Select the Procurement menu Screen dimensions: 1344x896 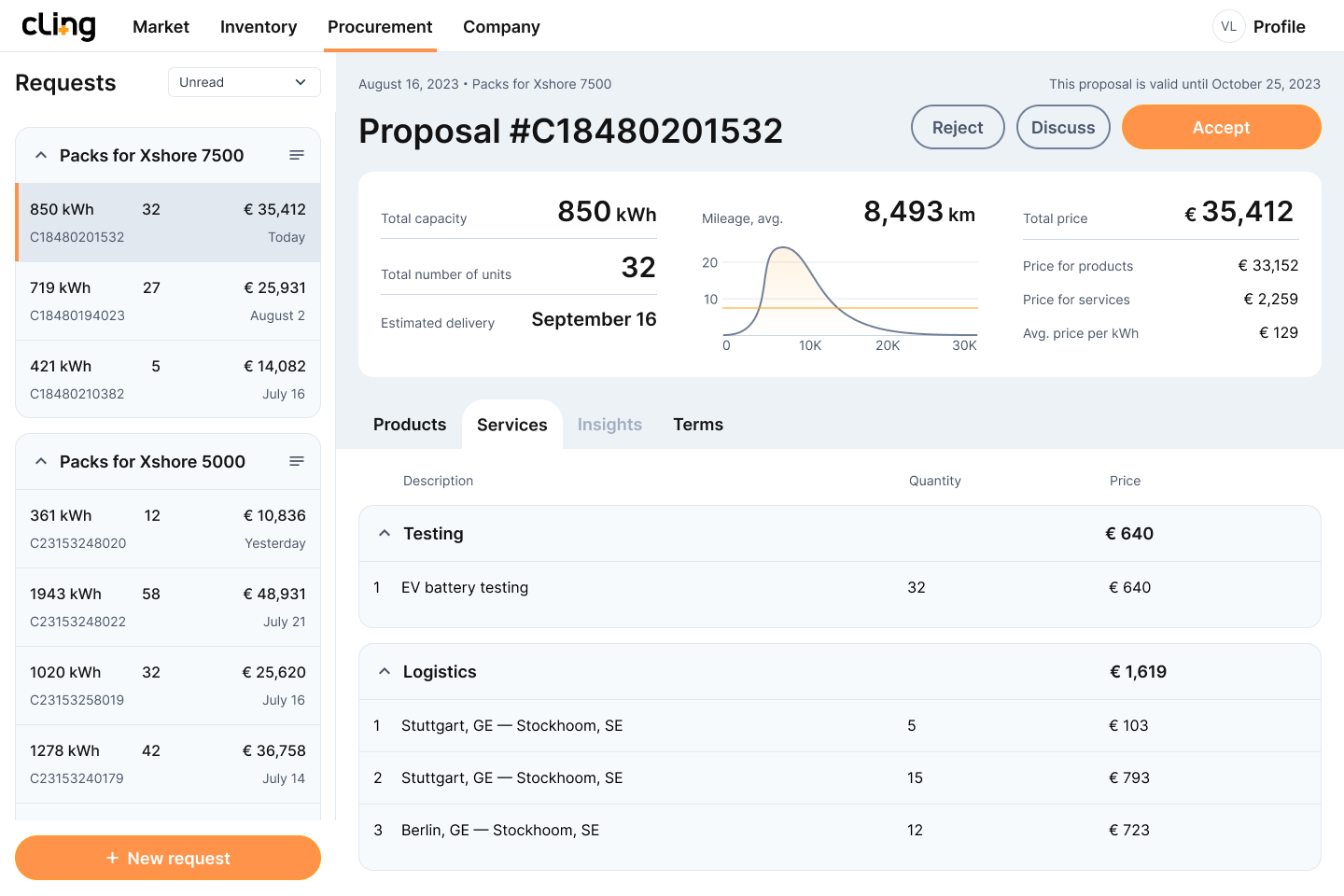tap(380, 26)
